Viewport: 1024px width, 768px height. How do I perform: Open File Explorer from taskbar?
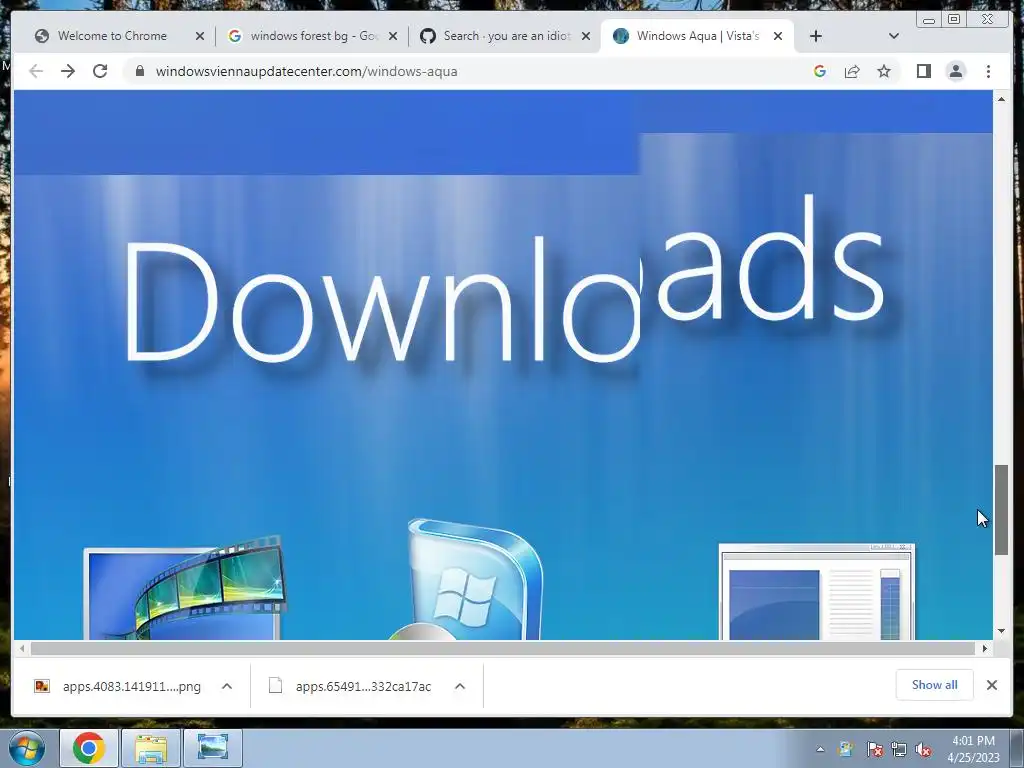pos(152,748)
